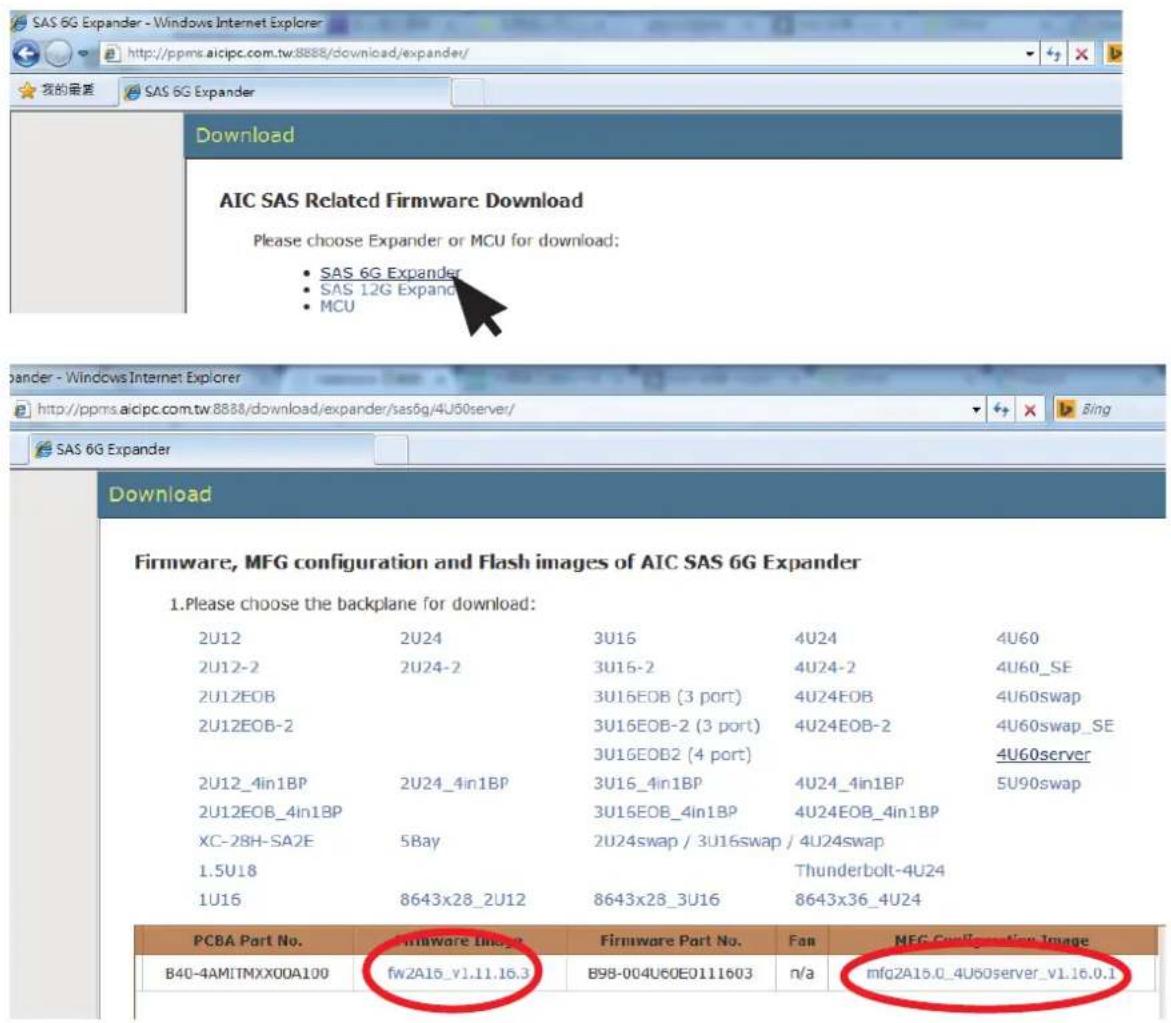Open the 2U24-2 backplane link
This screenshot has width=1171, height=1023.
point(430,668)
